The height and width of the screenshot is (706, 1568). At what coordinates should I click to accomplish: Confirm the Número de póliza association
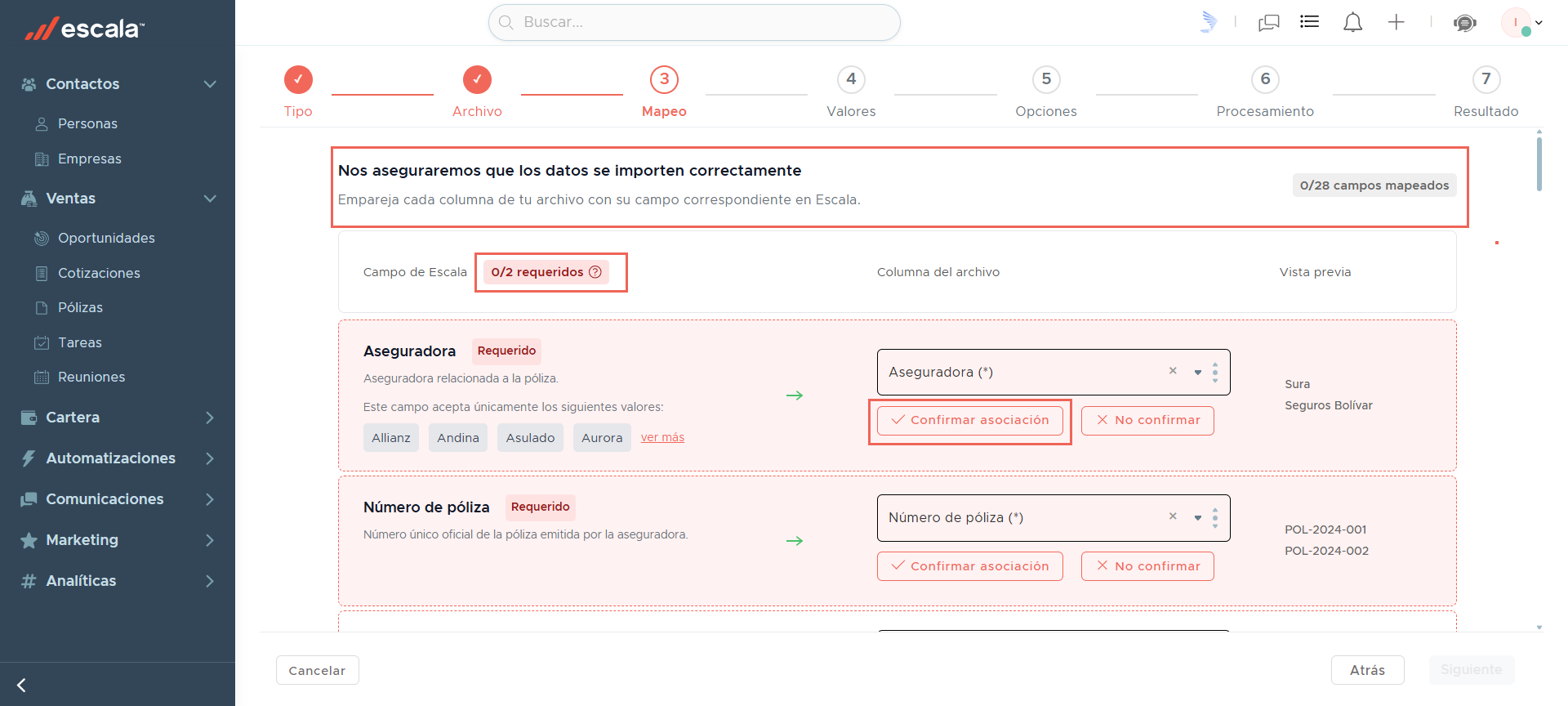tap(970, 566)
